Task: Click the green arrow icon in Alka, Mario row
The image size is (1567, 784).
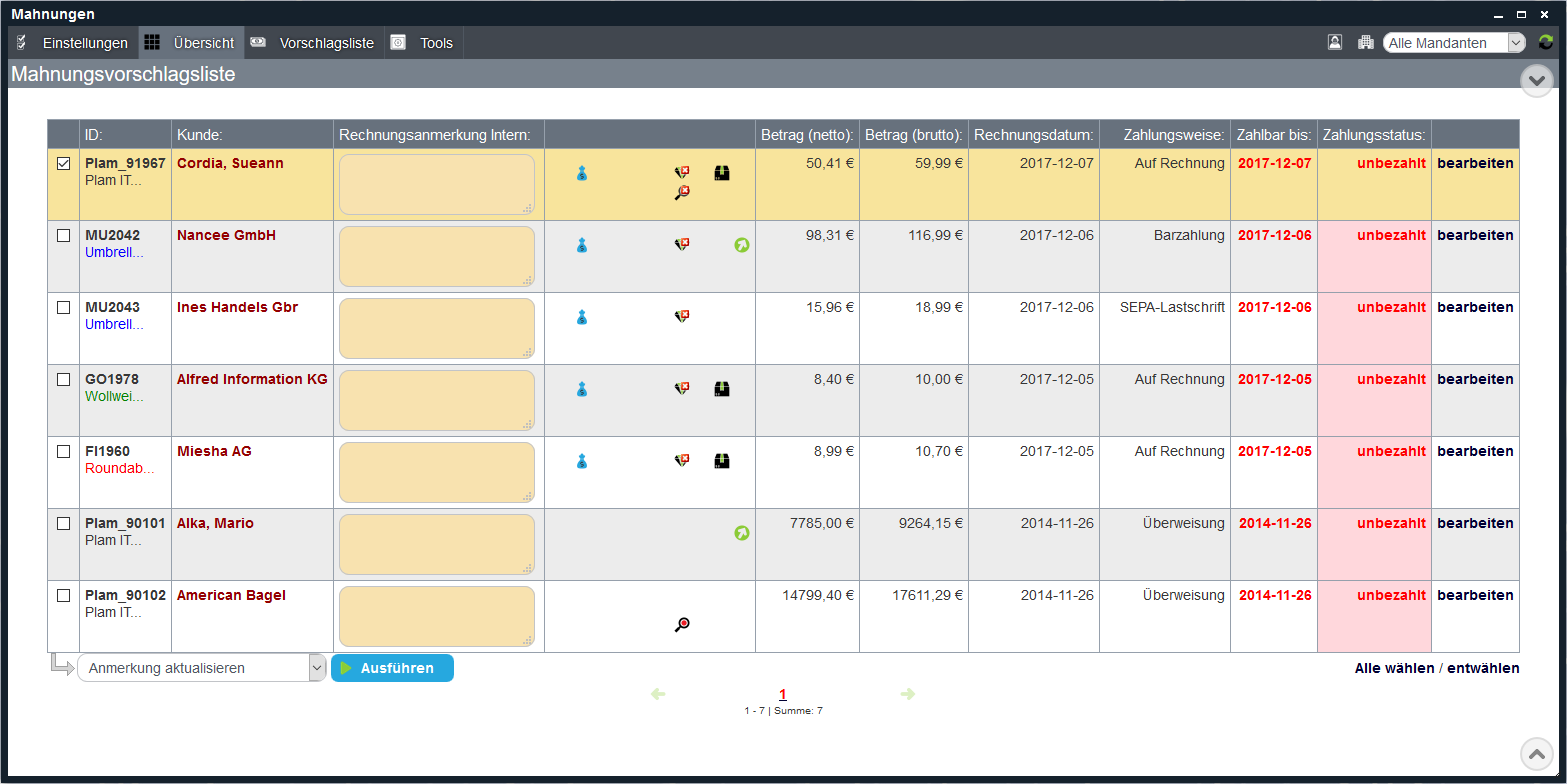Action: [741, 533]
